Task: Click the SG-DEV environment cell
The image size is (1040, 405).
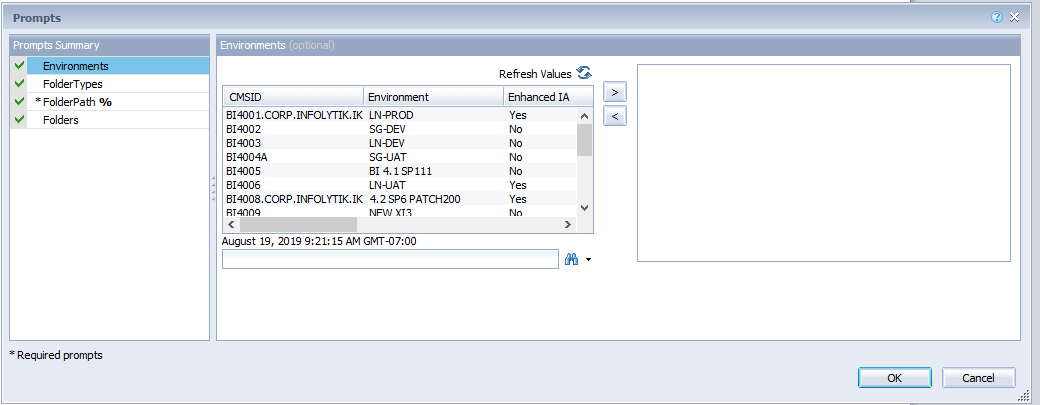Action: coord(387,129)
